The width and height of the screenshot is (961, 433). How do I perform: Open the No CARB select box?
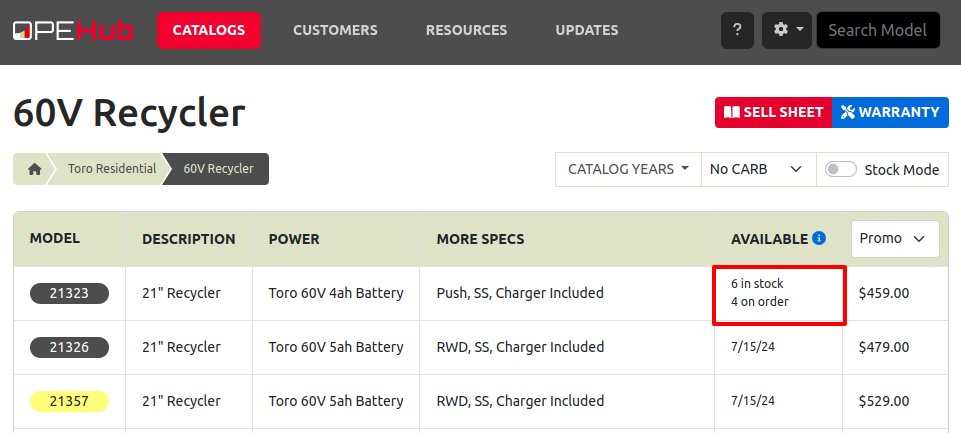(x=759, y=169)
